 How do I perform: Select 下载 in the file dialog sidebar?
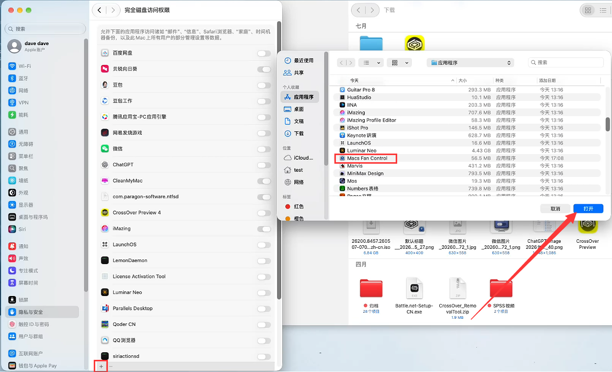pos(294,133)
